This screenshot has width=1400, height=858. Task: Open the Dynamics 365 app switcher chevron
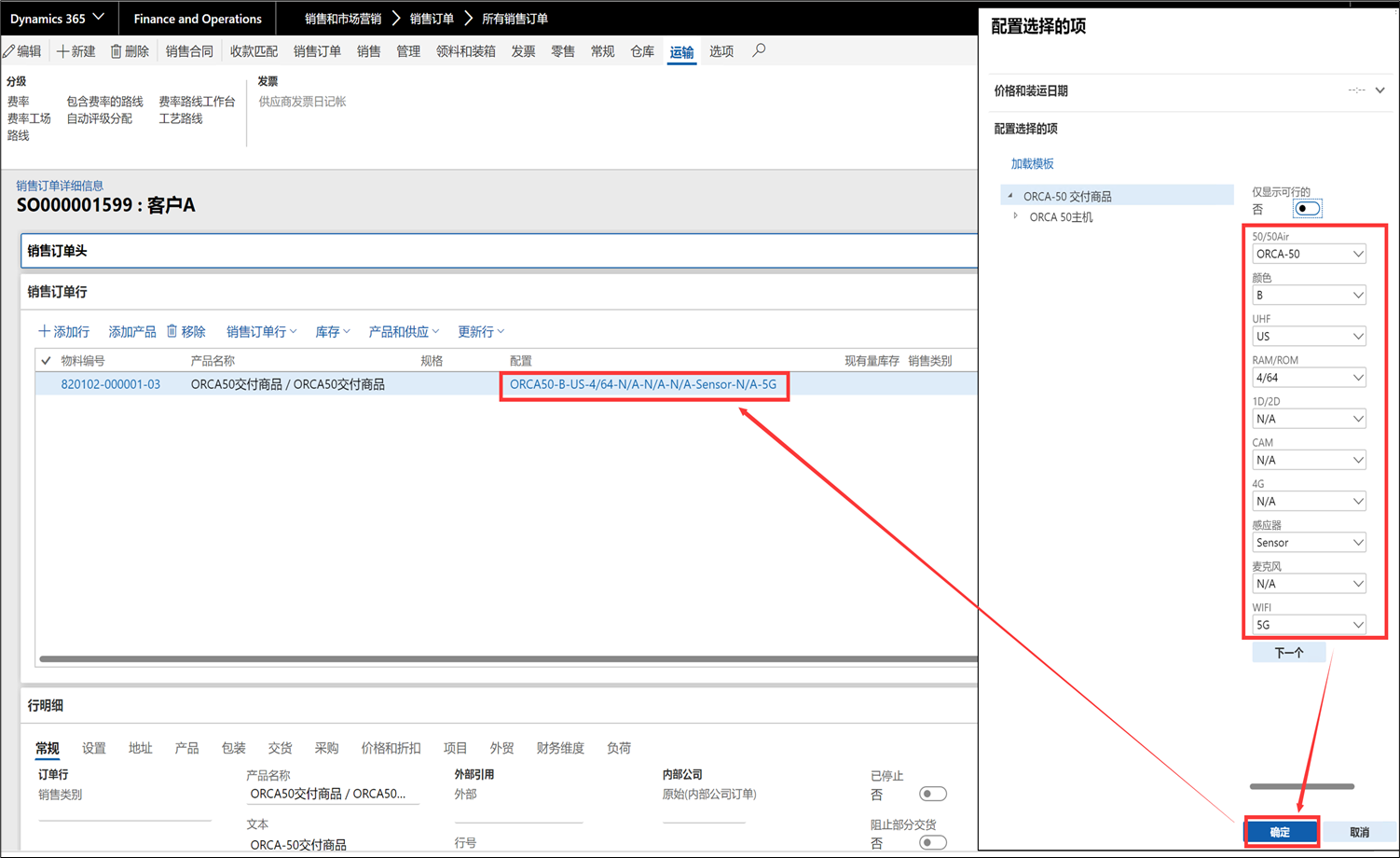click(98, 18)
